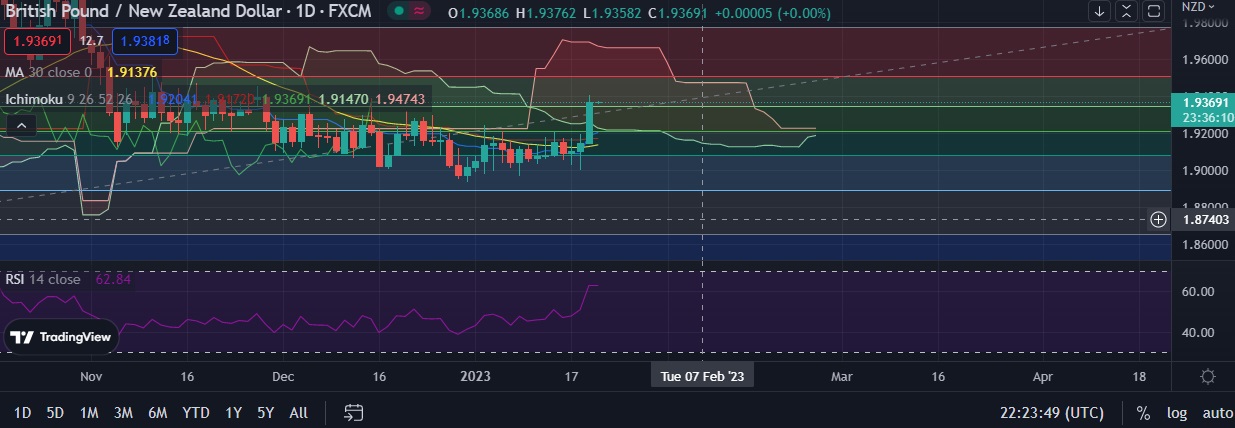
Task: Click the plus icon on price axis
Action: click(1158, 219)
